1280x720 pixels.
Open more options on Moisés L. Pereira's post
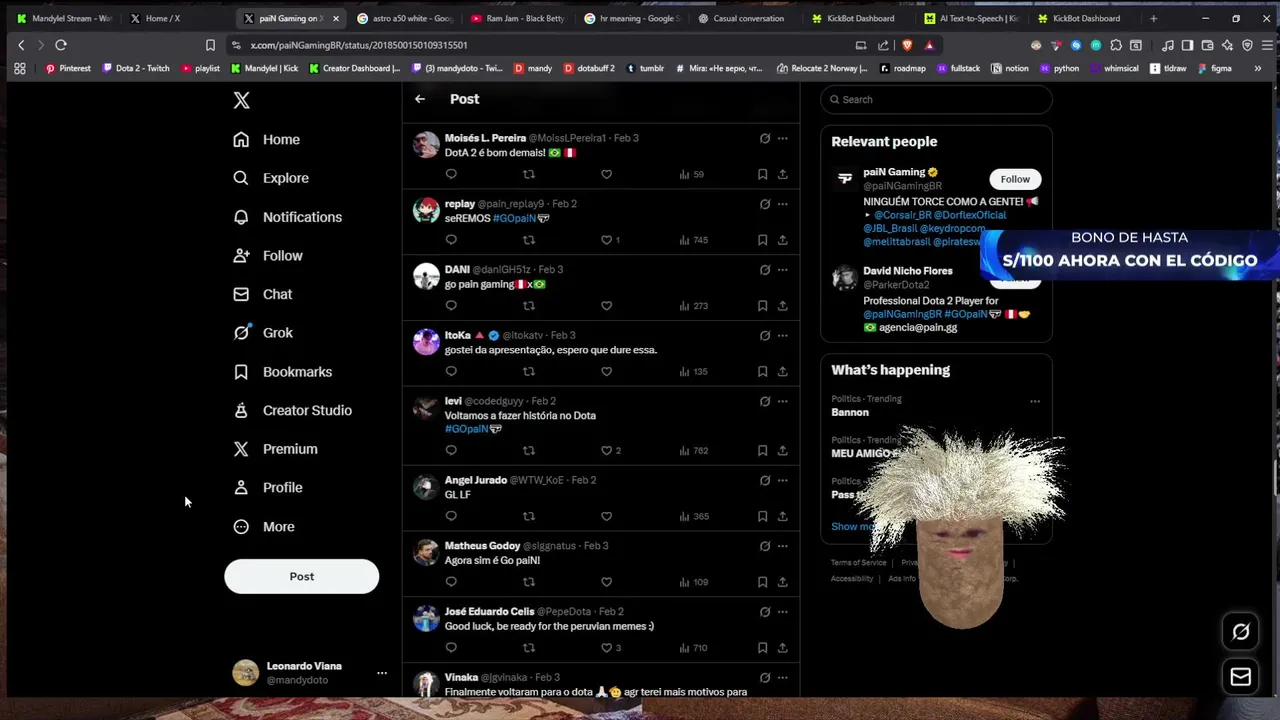point(783,138)
